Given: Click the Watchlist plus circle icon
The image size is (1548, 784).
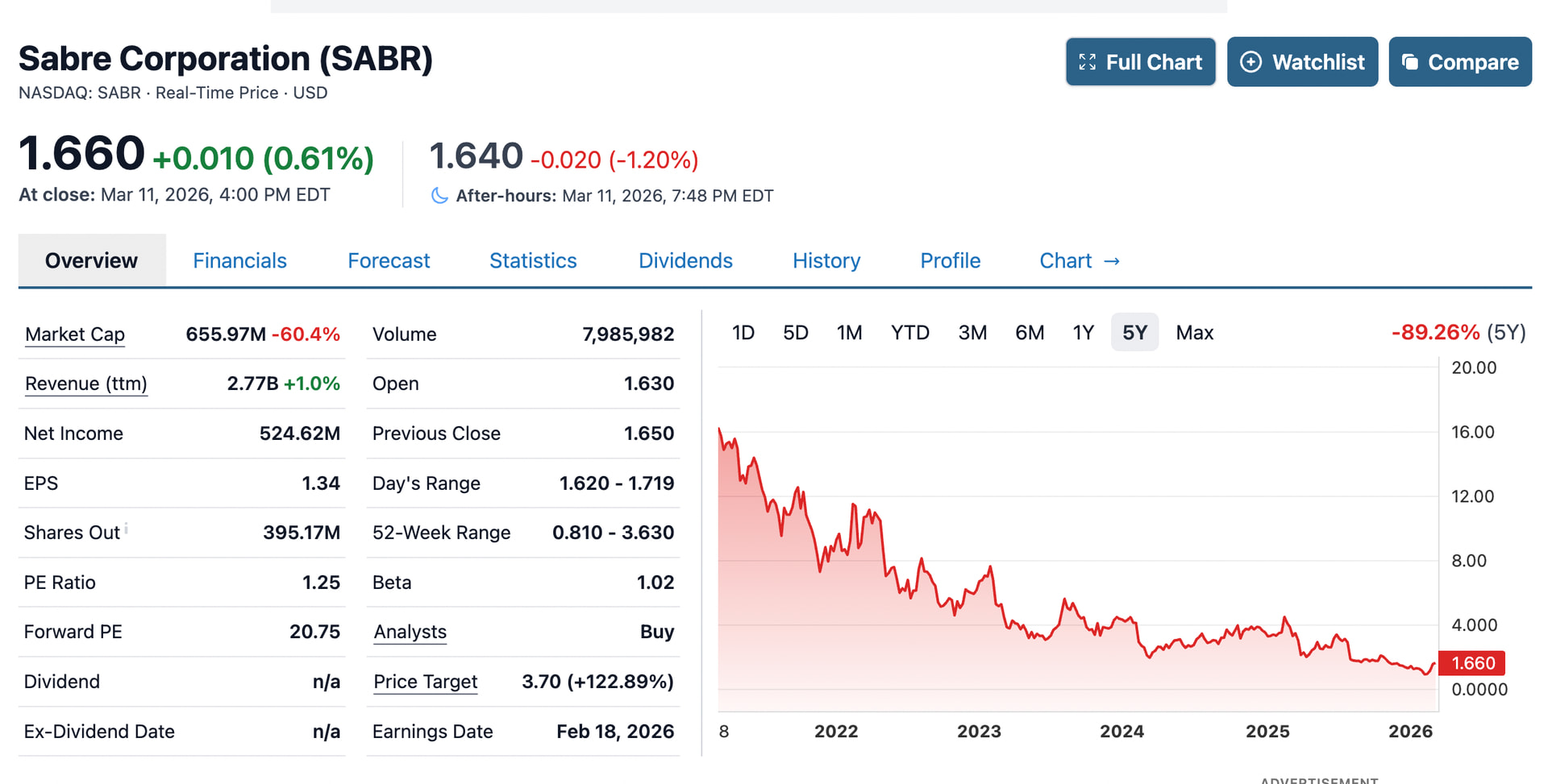Looking at the screenshot, I should coord(1250,62).
